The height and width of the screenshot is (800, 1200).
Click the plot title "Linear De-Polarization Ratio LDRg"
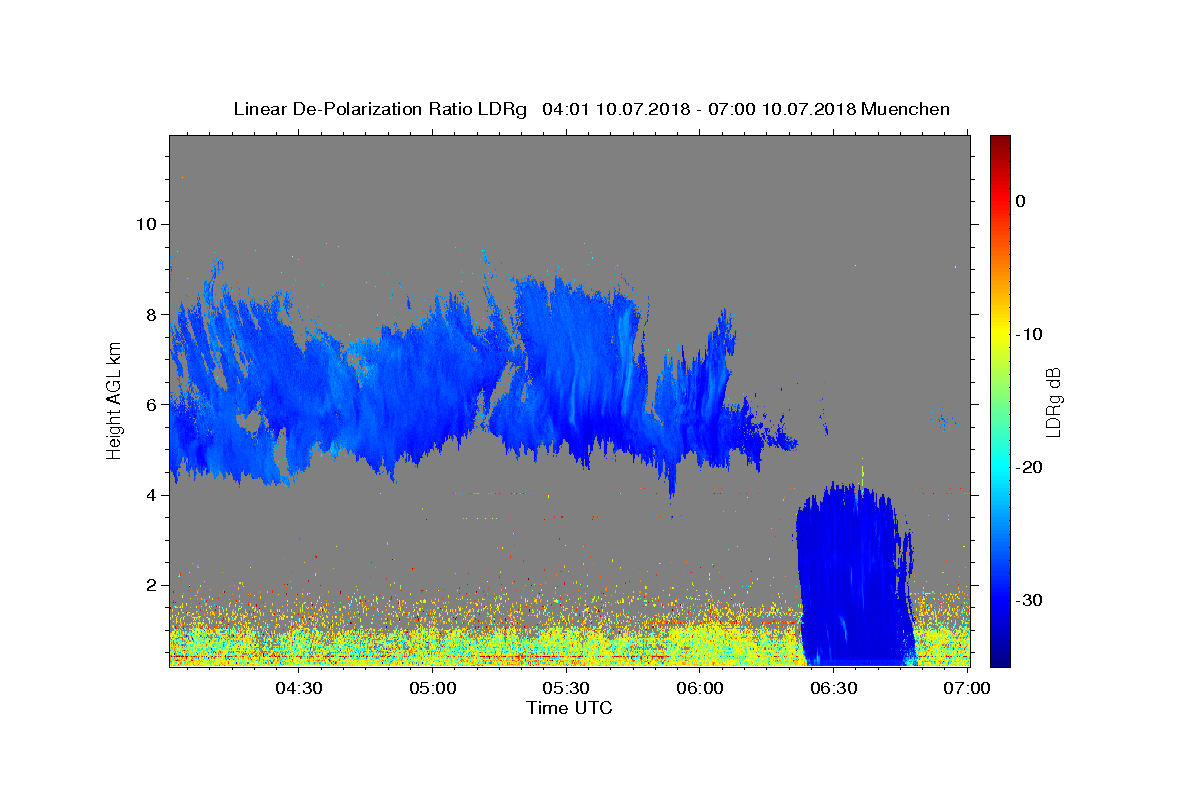pos(379,109)
